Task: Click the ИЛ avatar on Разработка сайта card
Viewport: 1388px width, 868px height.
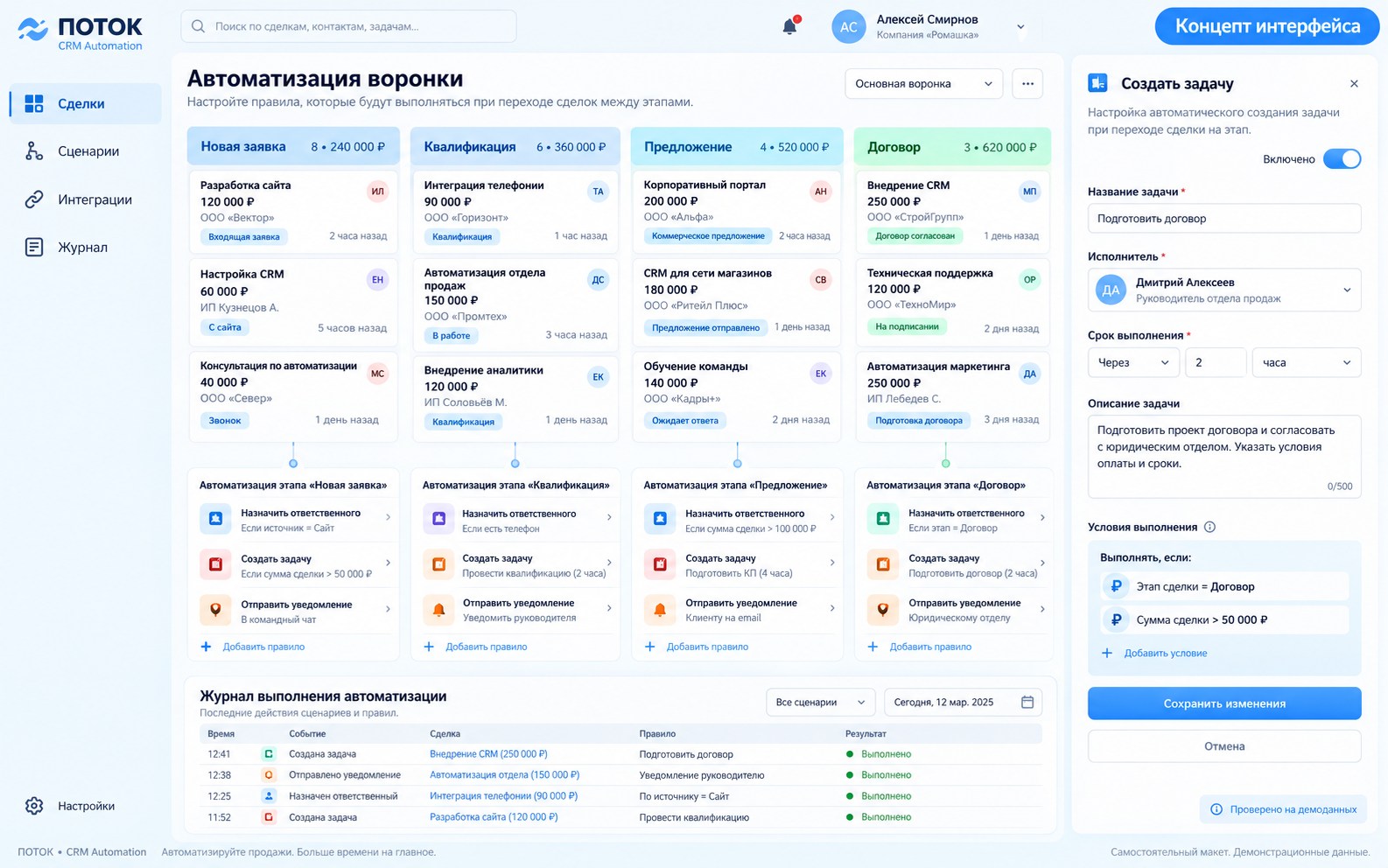Action: point(377,191)
